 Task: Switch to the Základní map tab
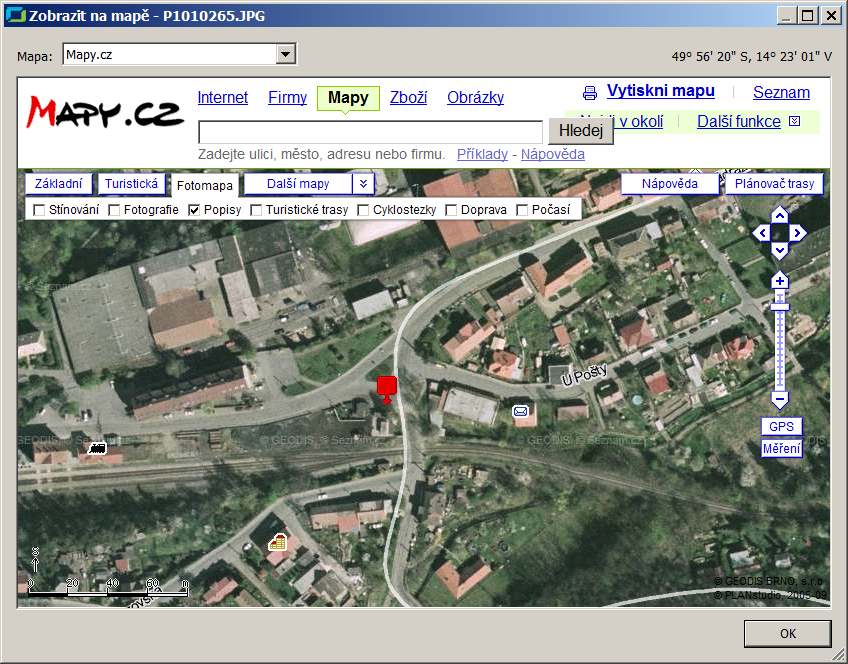tap(59, 184)
